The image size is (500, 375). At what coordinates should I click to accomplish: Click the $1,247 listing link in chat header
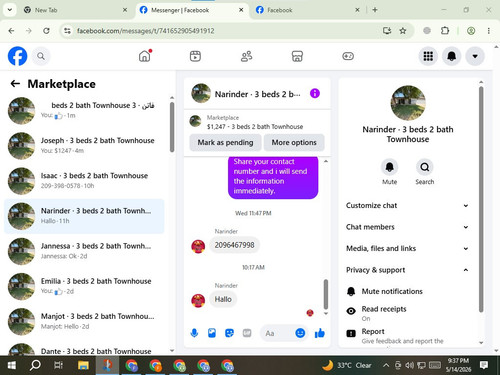click(x=255, y=127)
